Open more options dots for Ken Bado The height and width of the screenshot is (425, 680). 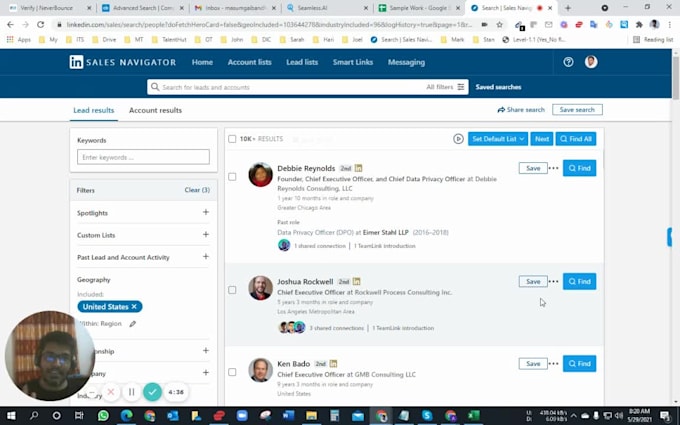click(554, 363)
